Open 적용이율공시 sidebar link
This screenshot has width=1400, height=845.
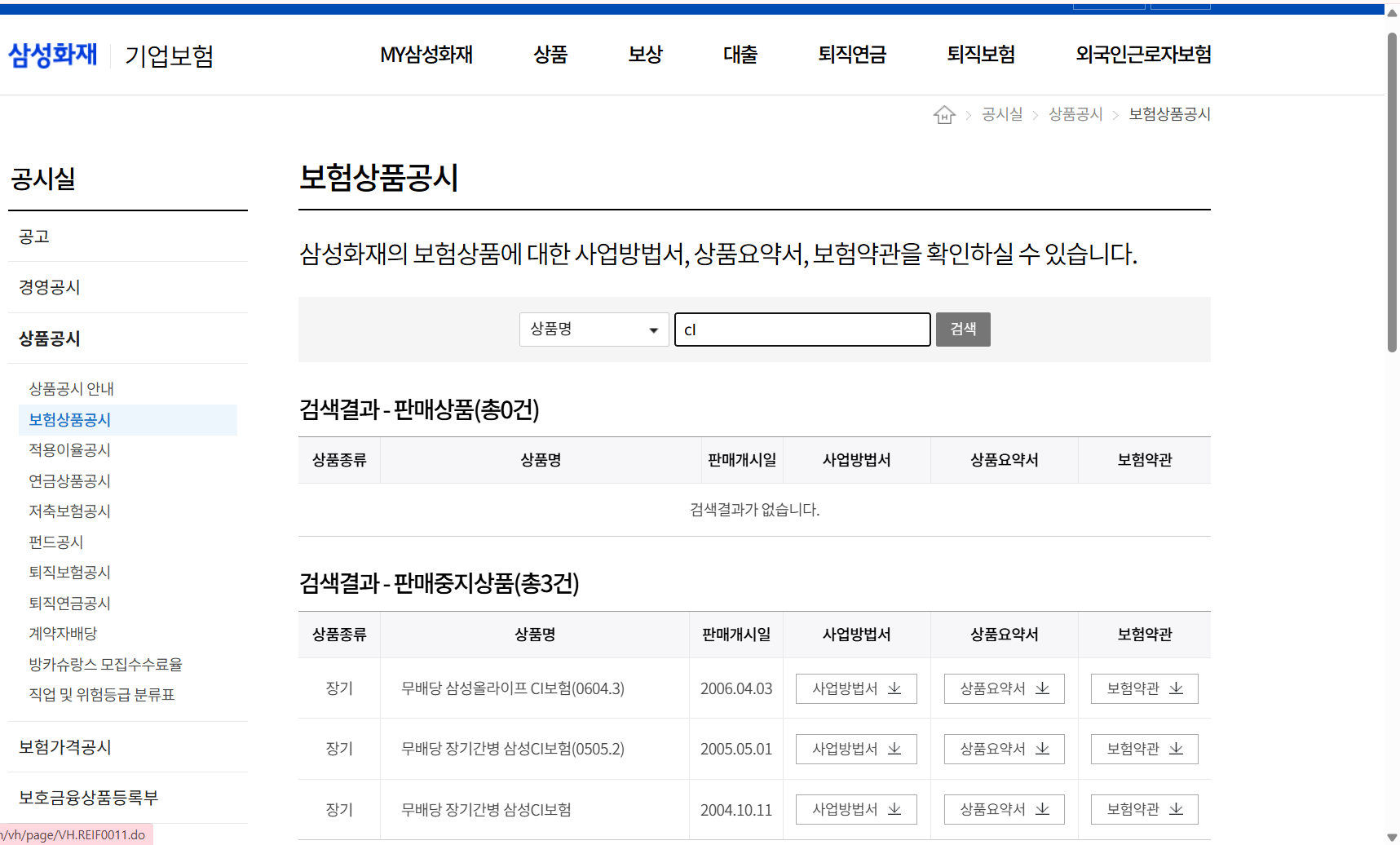70,450
